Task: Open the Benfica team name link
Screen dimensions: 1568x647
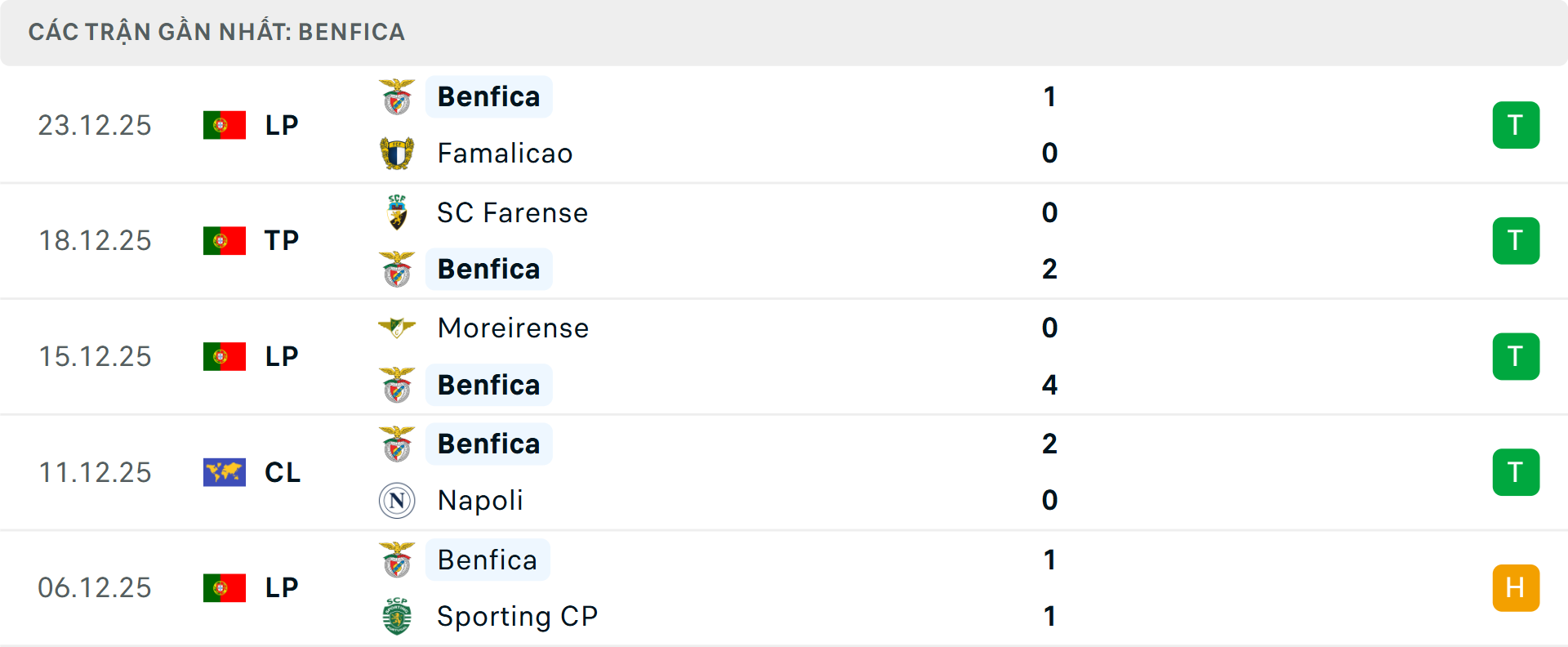Action: click(x=488, y=96)
